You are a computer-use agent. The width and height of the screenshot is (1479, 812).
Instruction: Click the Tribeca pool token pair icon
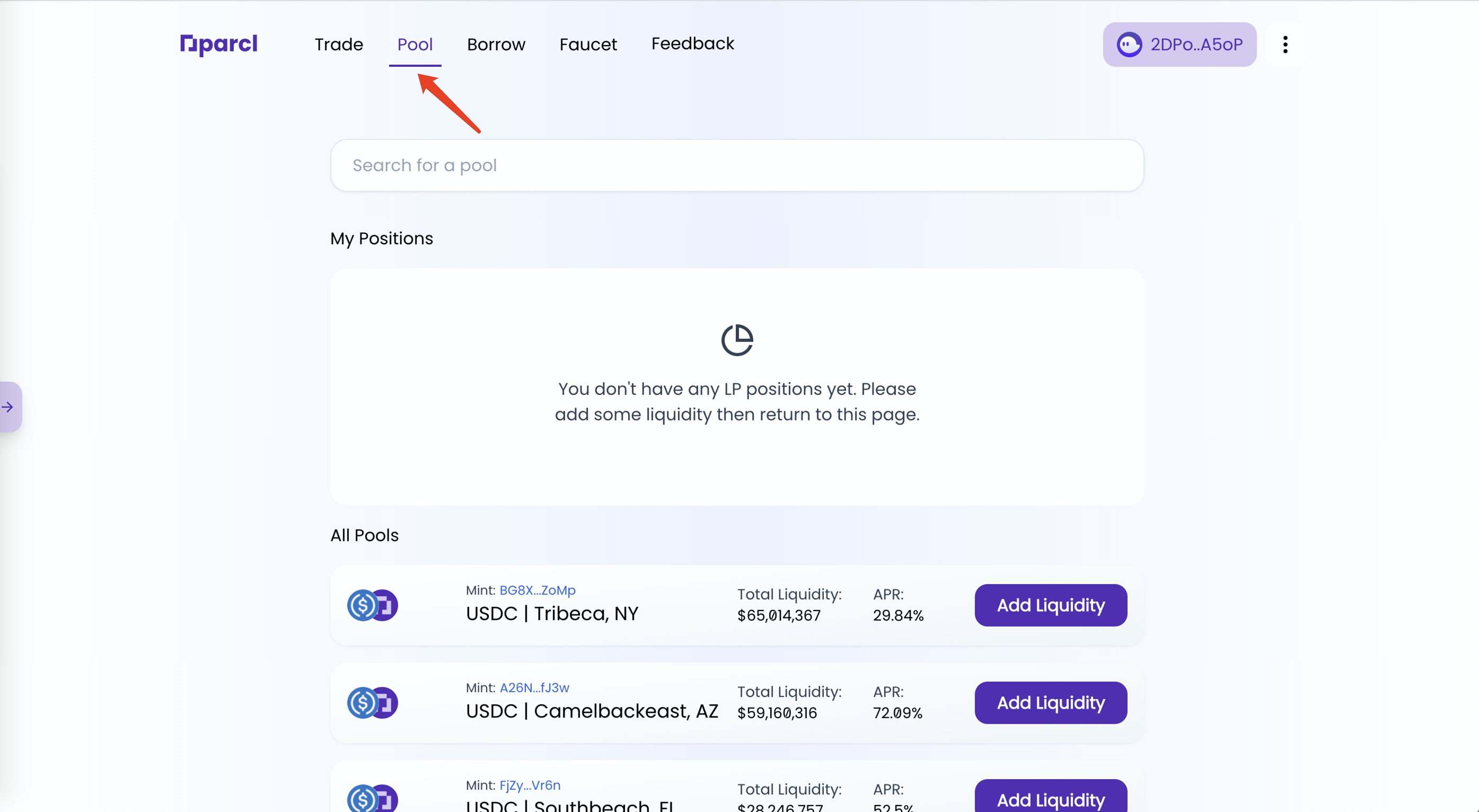click(x=372, y=605)
